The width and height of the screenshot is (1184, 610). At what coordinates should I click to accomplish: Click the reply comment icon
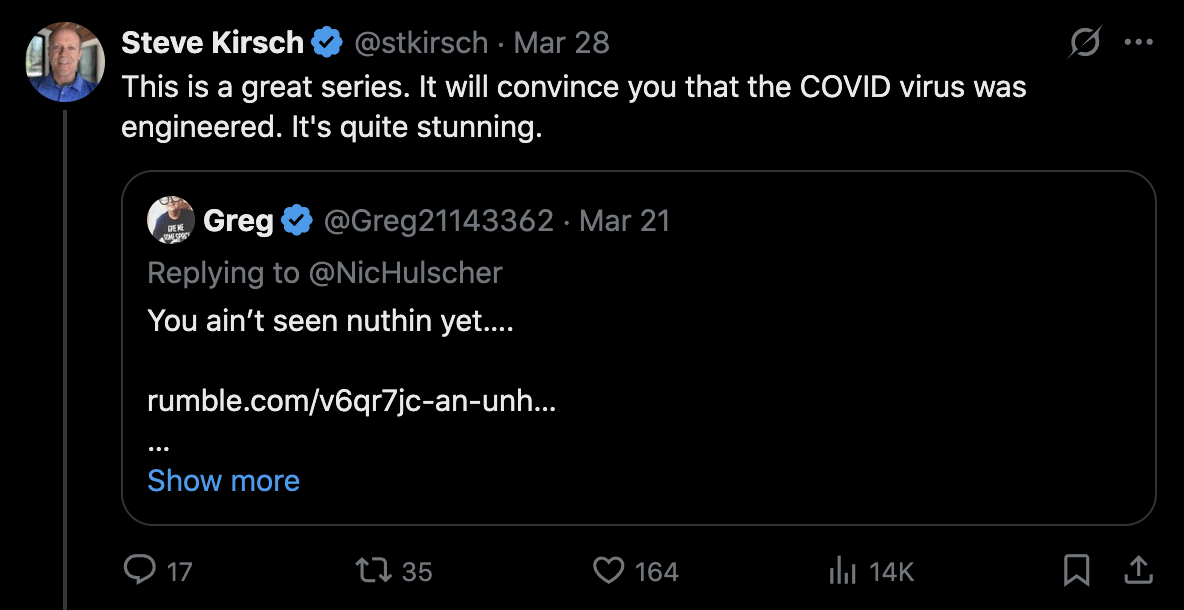pos(139,570)
